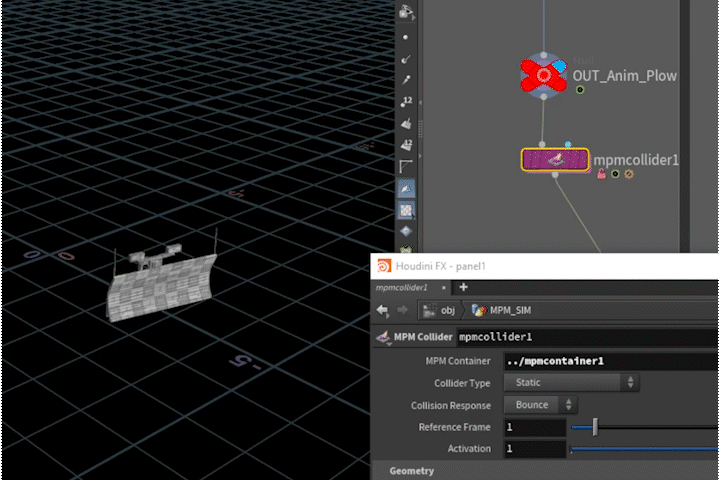Expand the Geometry section header
The width and height of the screenshot is (720, 480).
pos(545,471)
